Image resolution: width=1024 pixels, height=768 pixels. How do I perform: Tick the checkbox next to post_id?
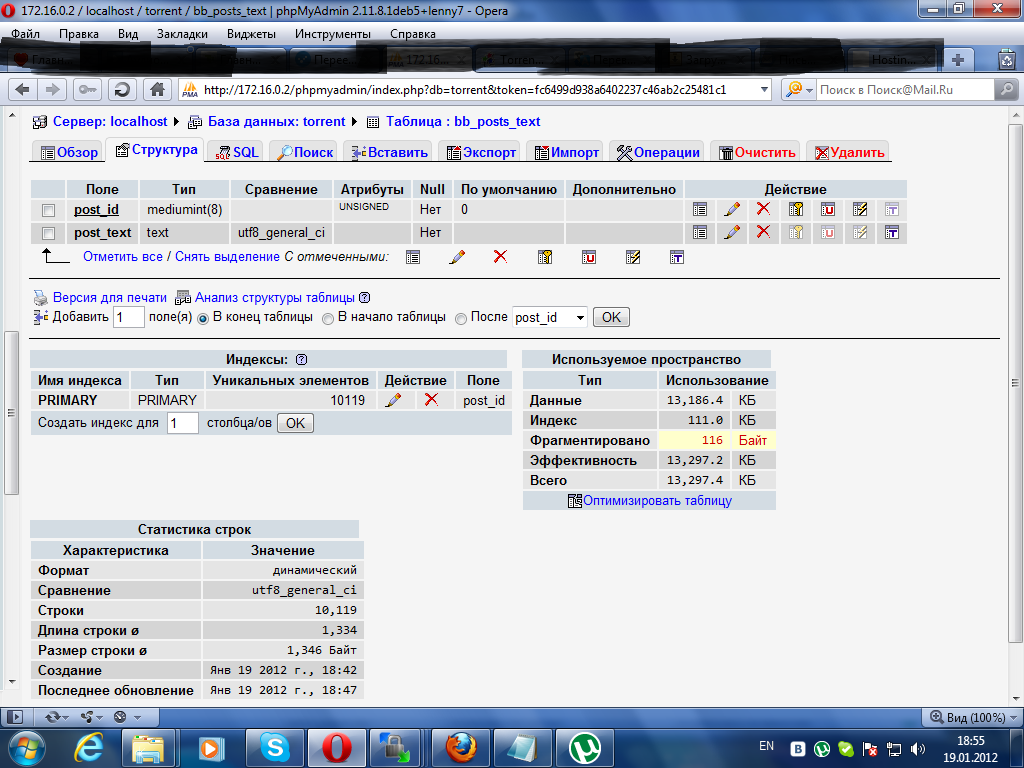click(x=48, y=210)
